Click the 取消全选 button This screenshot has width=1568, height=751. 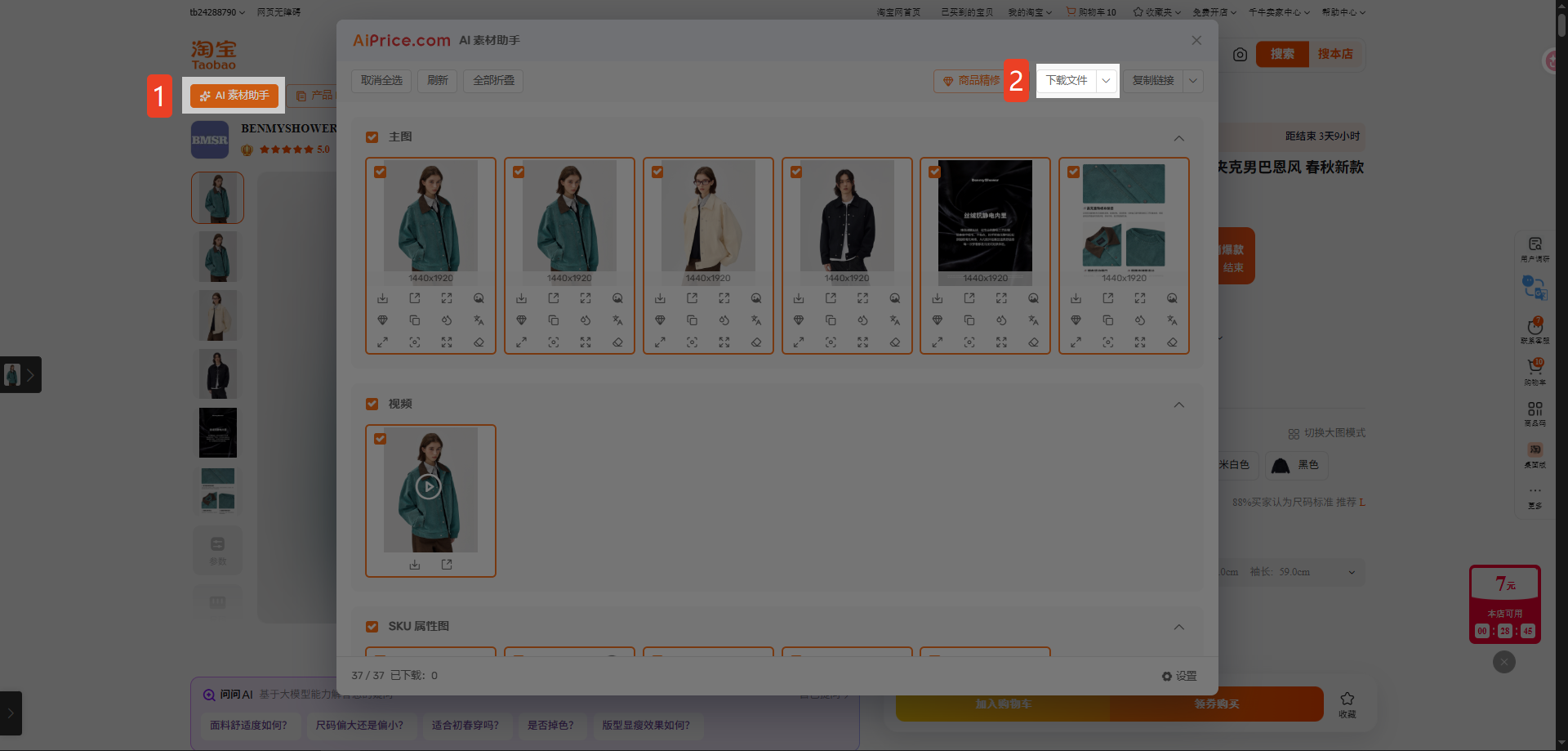coord(381,81)
